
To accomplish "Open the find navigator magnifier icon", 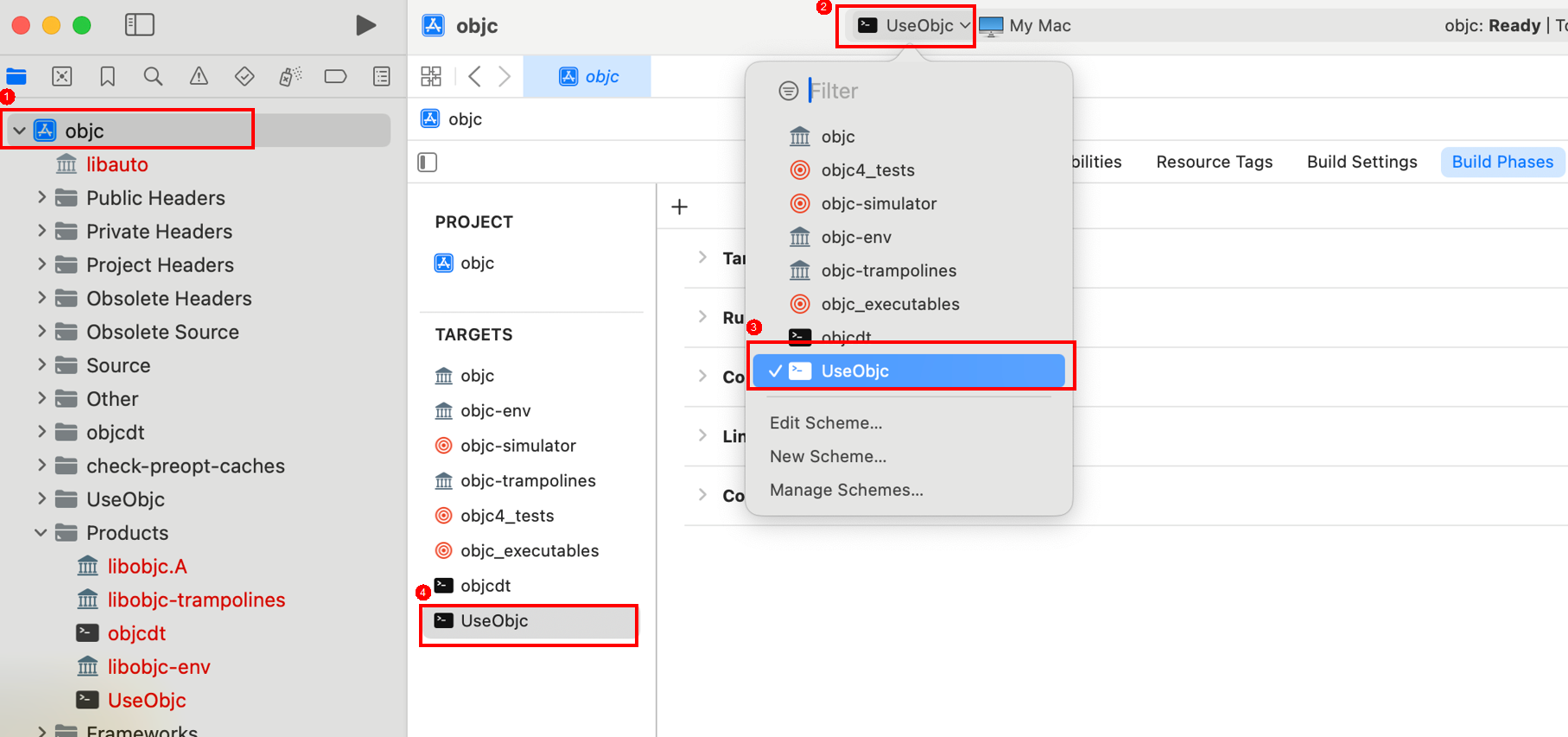I will [x=153, y=77].
